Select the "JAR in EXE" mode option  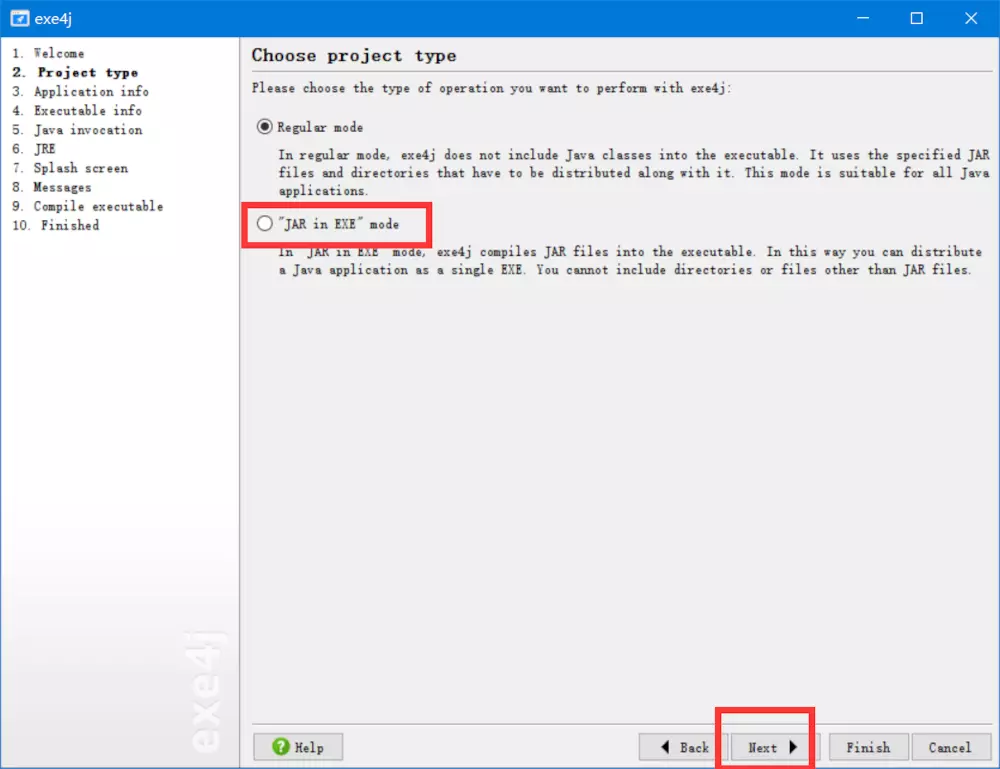tap(264, 224)
